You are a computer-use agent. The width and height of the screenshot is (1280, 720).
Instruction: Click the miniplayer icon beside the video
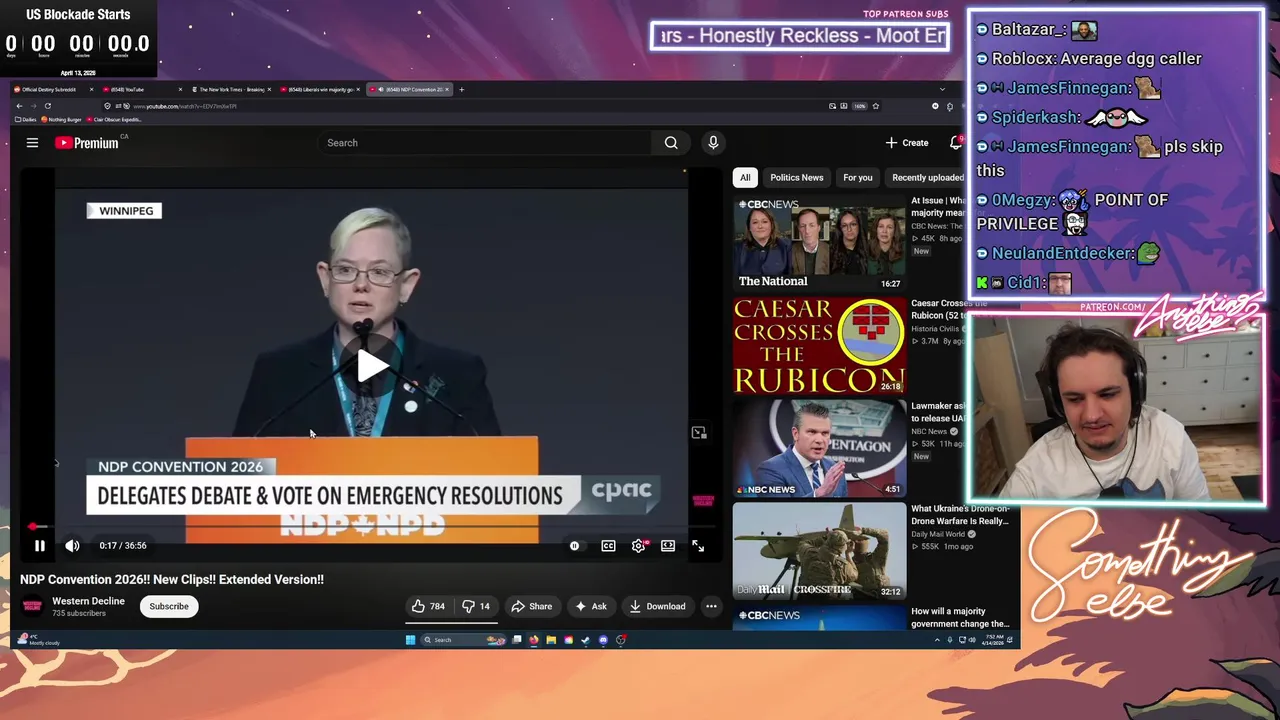[699, 433]
